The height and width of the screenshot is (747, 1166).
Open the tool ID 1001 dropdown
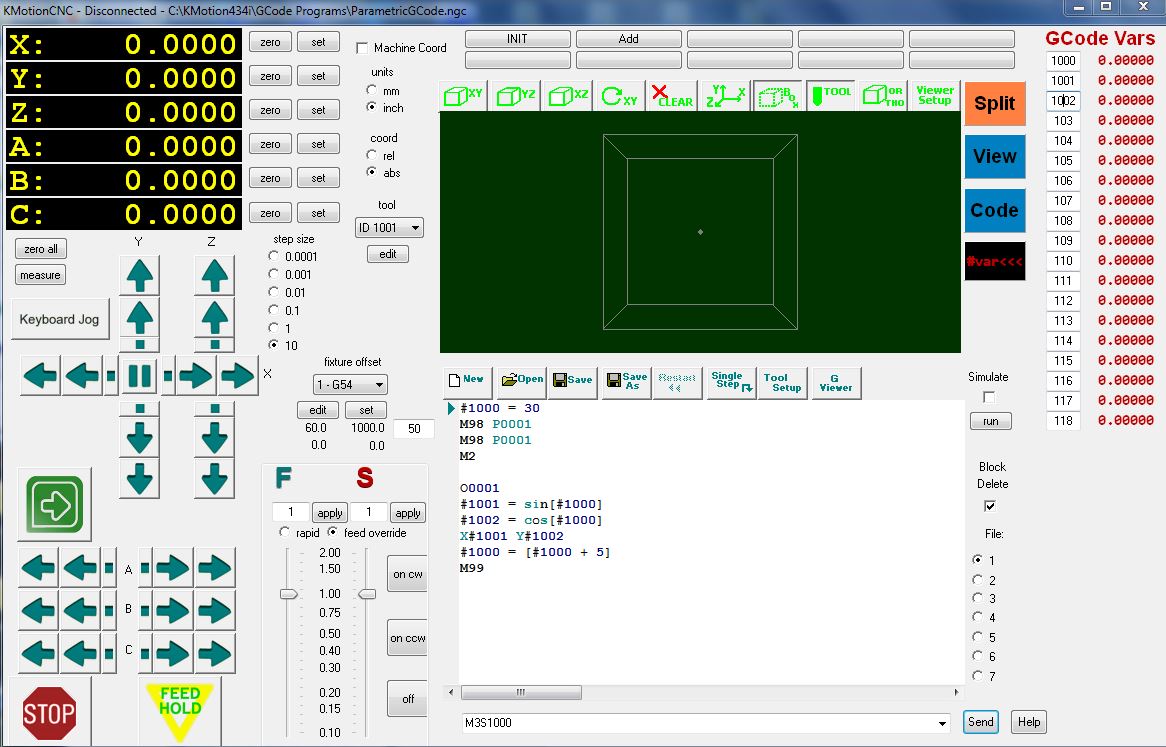coord(390,228)
